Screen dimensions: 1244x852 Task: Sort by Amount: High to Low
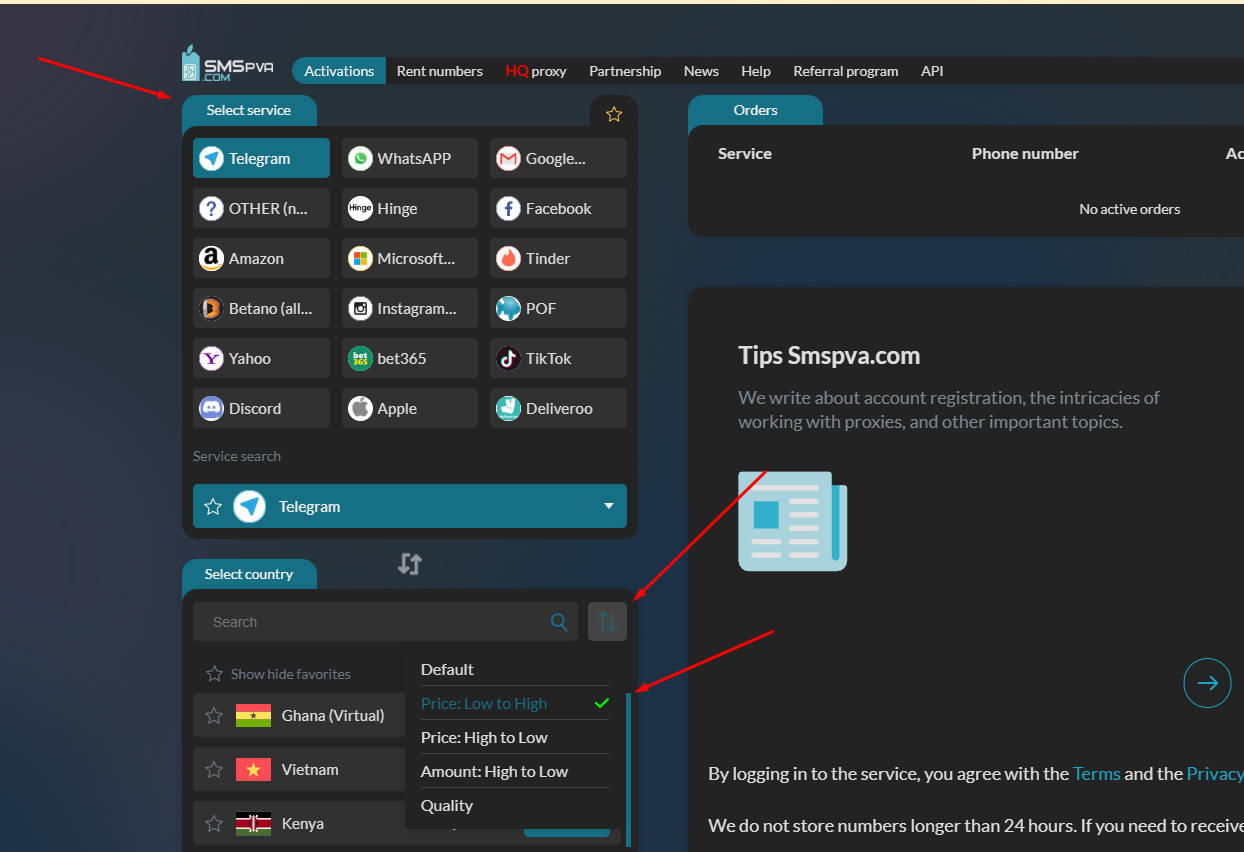(x=515, y=771)
